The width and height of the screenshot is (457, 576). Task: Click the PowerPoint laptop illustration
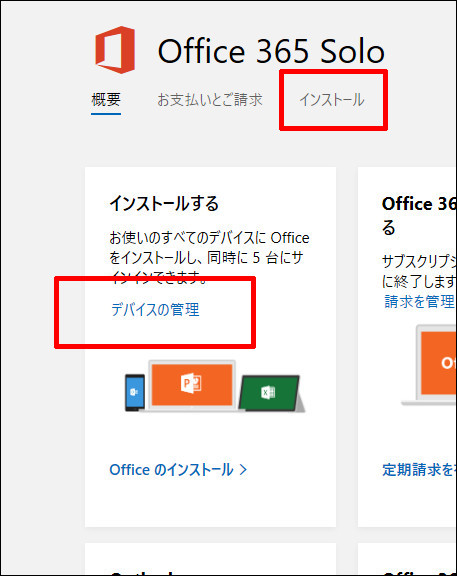pos(192,385)
